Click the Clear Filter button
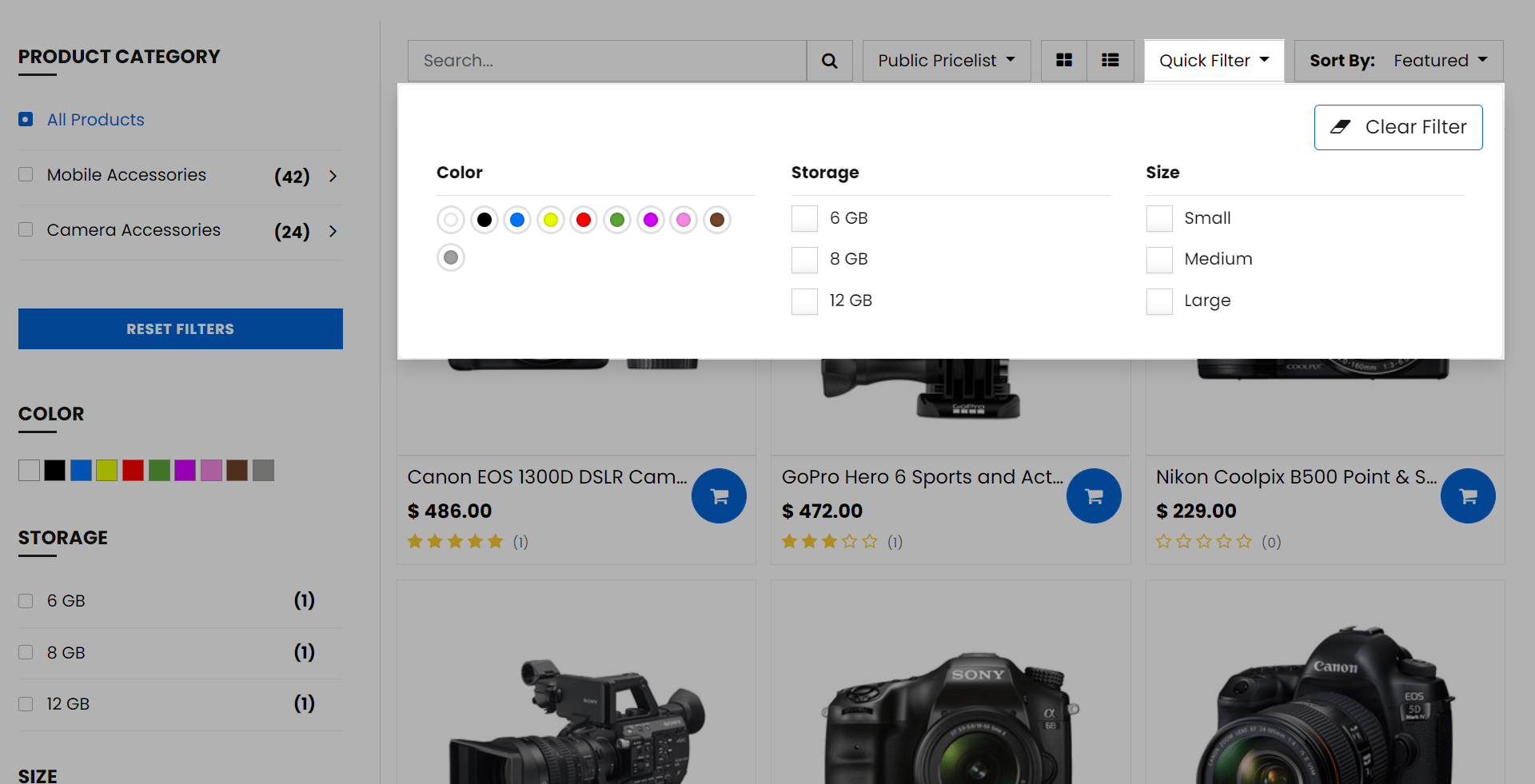The width and height of the screenshot is (1535, 784). [1398, 127]
